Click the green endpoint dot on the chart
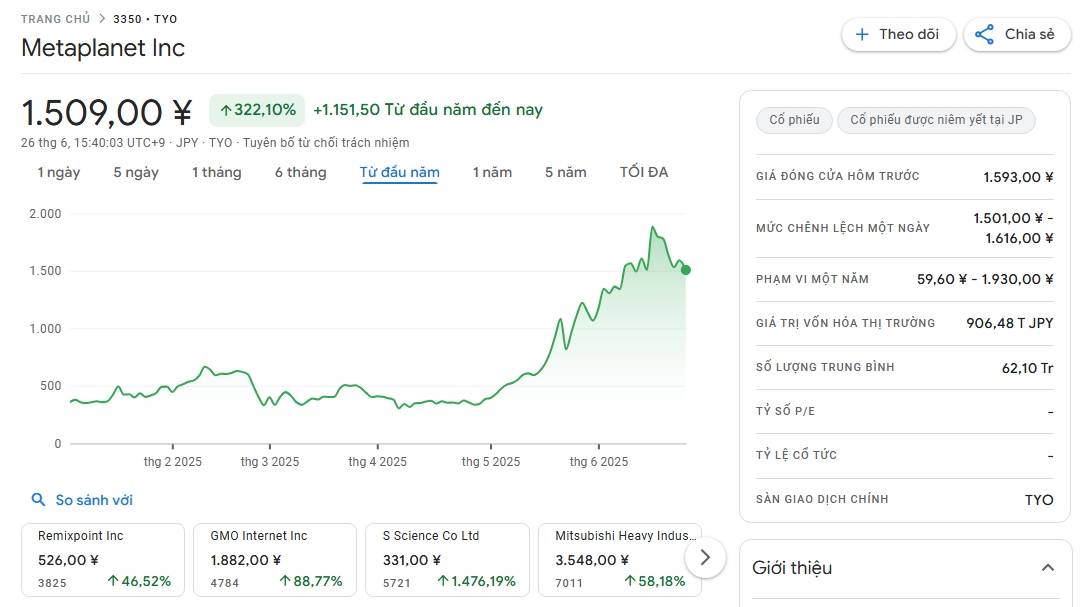 (685, 270)
